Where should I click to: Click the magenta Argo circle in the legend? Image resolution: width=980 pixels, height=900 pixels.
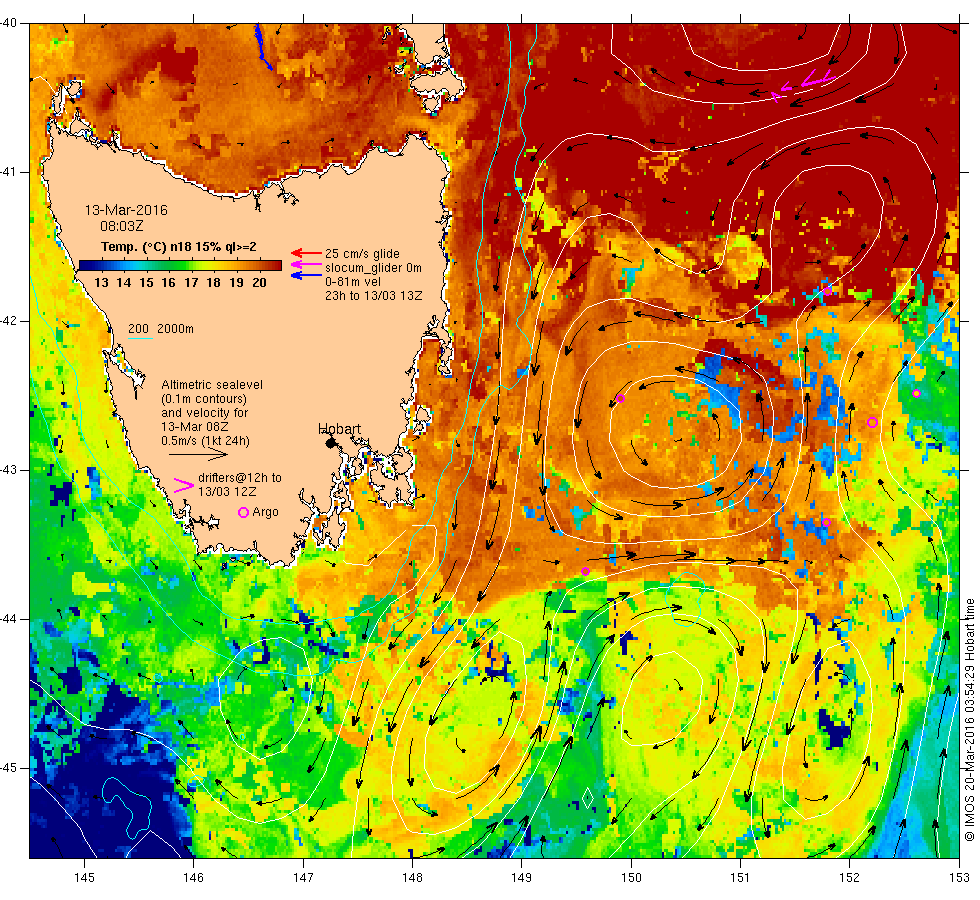[244, 512]
